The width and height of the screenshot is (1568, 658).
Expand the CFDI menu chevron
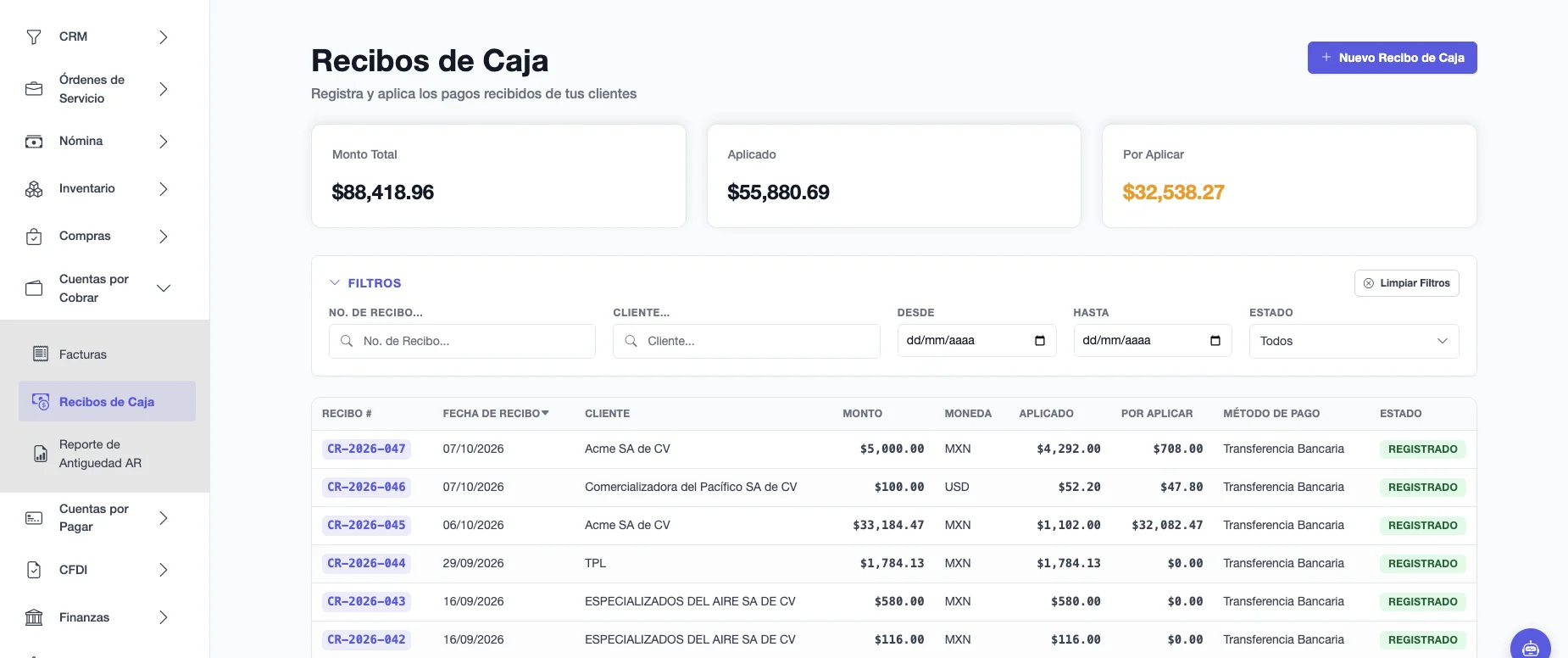[x=164, y=570]
